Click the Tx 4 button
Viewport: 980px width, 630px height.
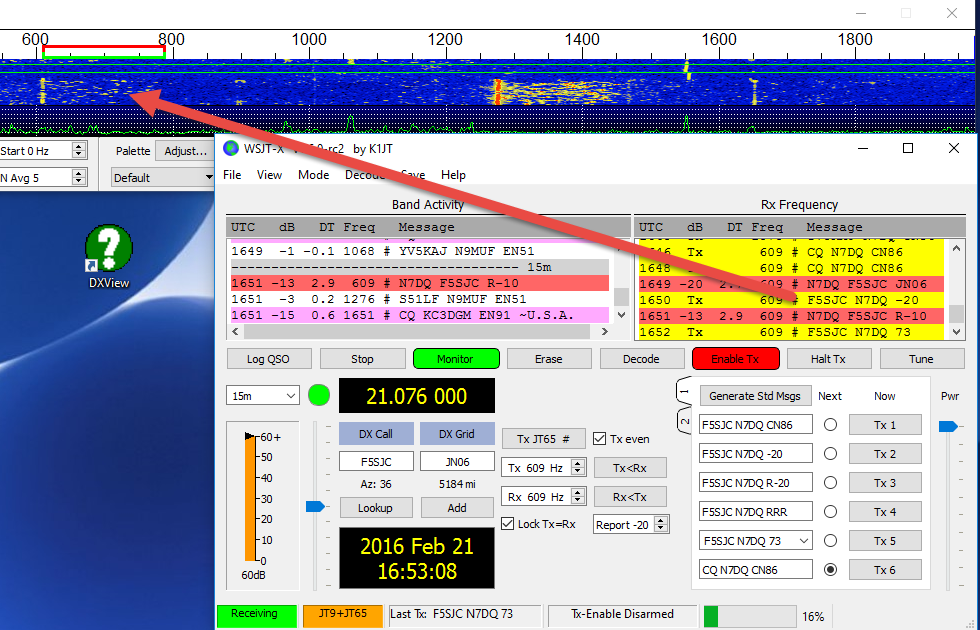[x=885, y=512]
